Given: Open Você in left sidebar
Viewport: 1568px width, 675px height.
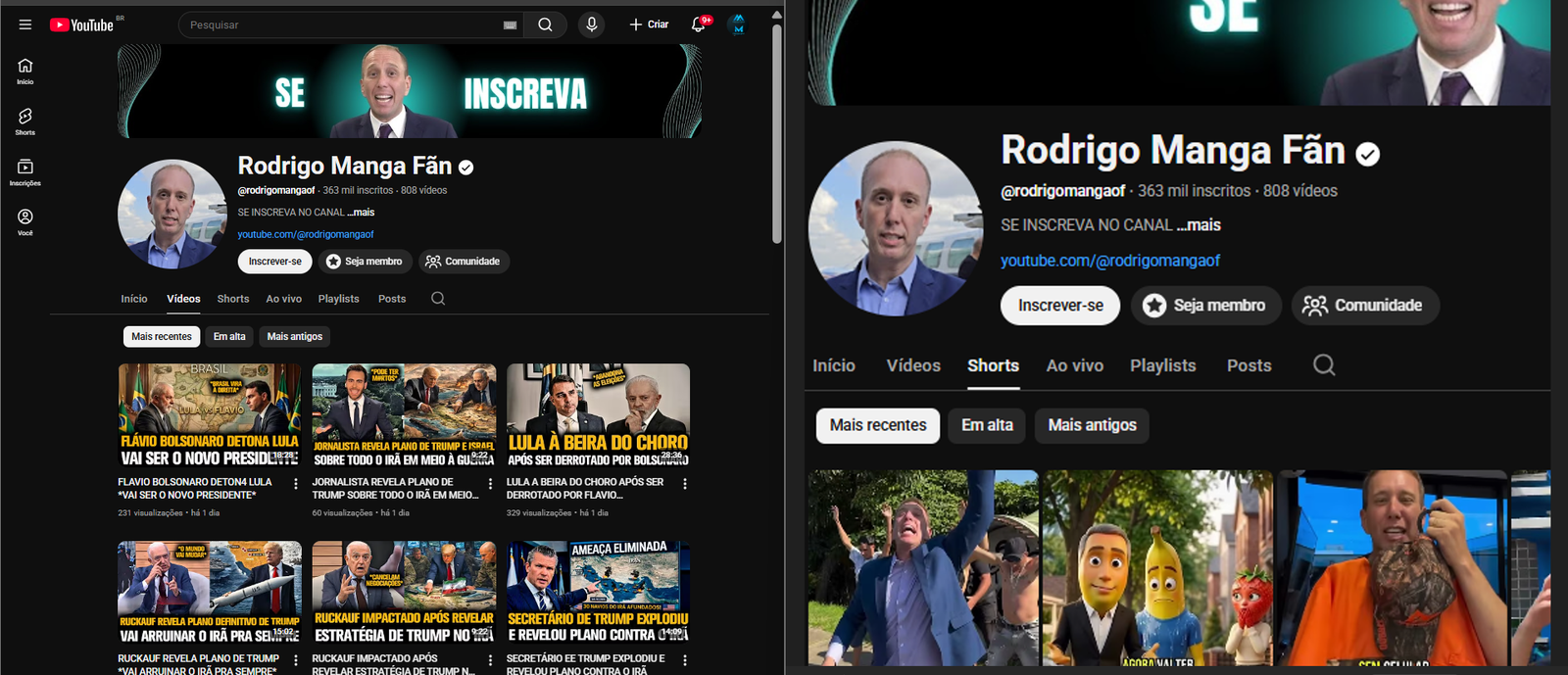Looking at the screenshot, I should (25, 222).
